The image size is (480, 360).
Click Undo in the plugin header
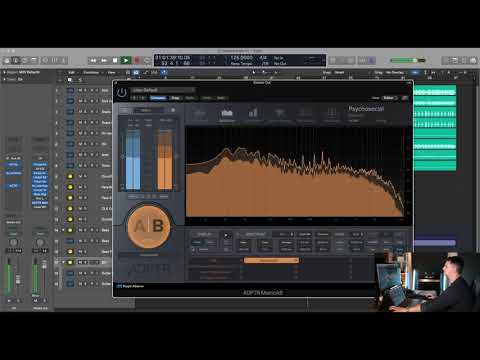click(207, 98)
